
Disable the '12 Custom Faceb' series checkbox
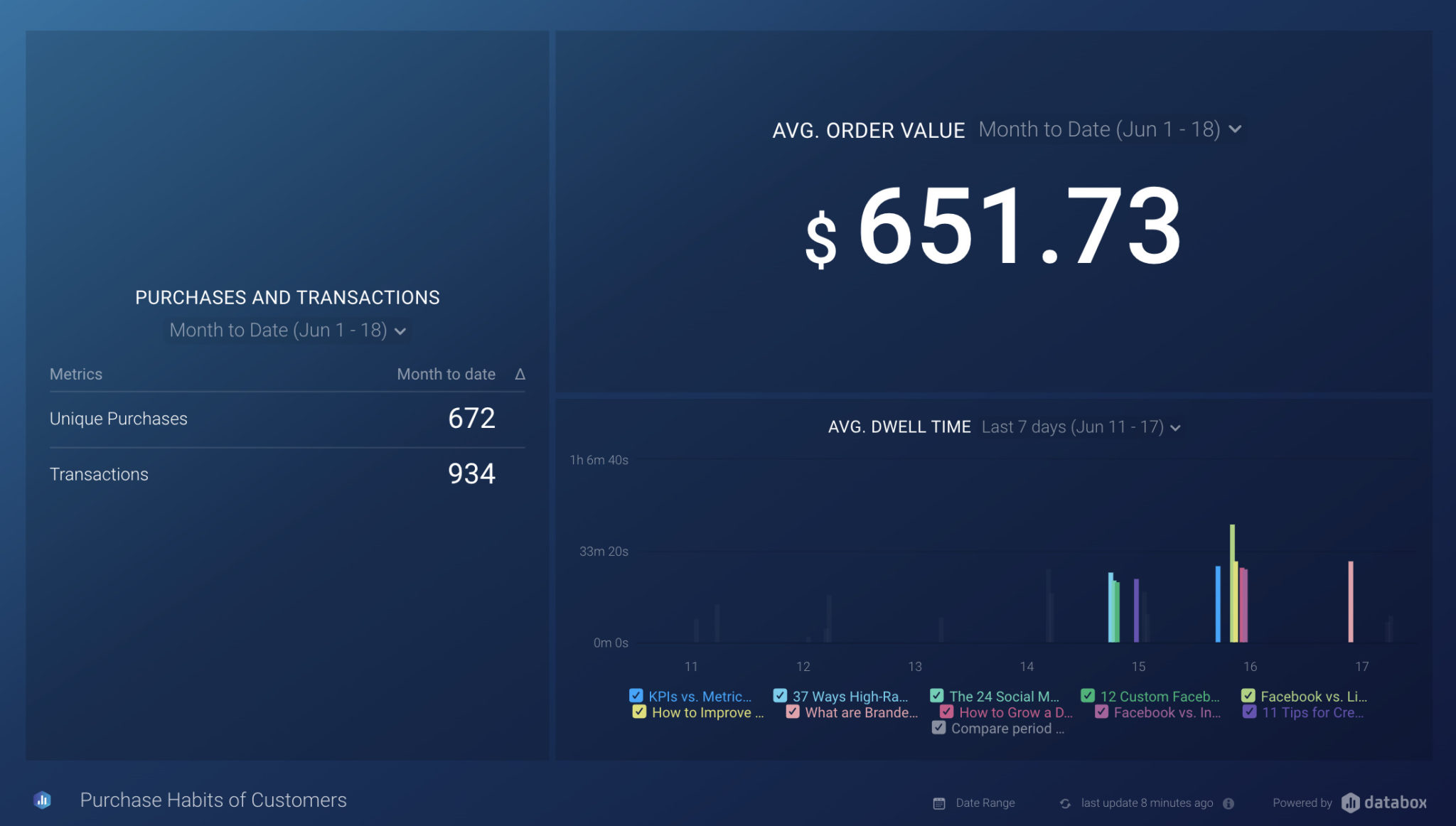coord(1088,696)
